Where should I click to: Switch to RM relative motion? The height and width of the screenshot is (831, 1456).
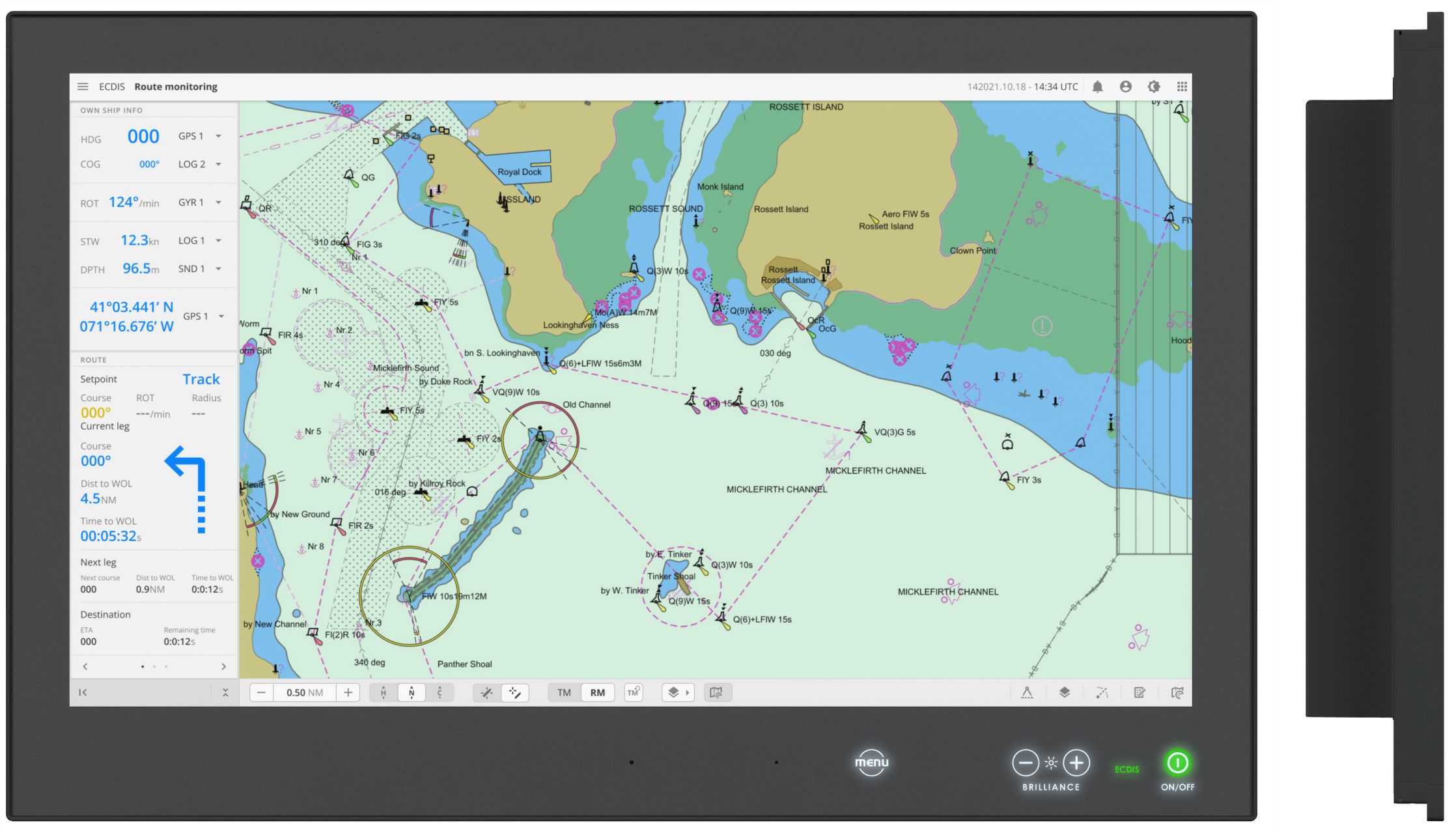[598, 692]
